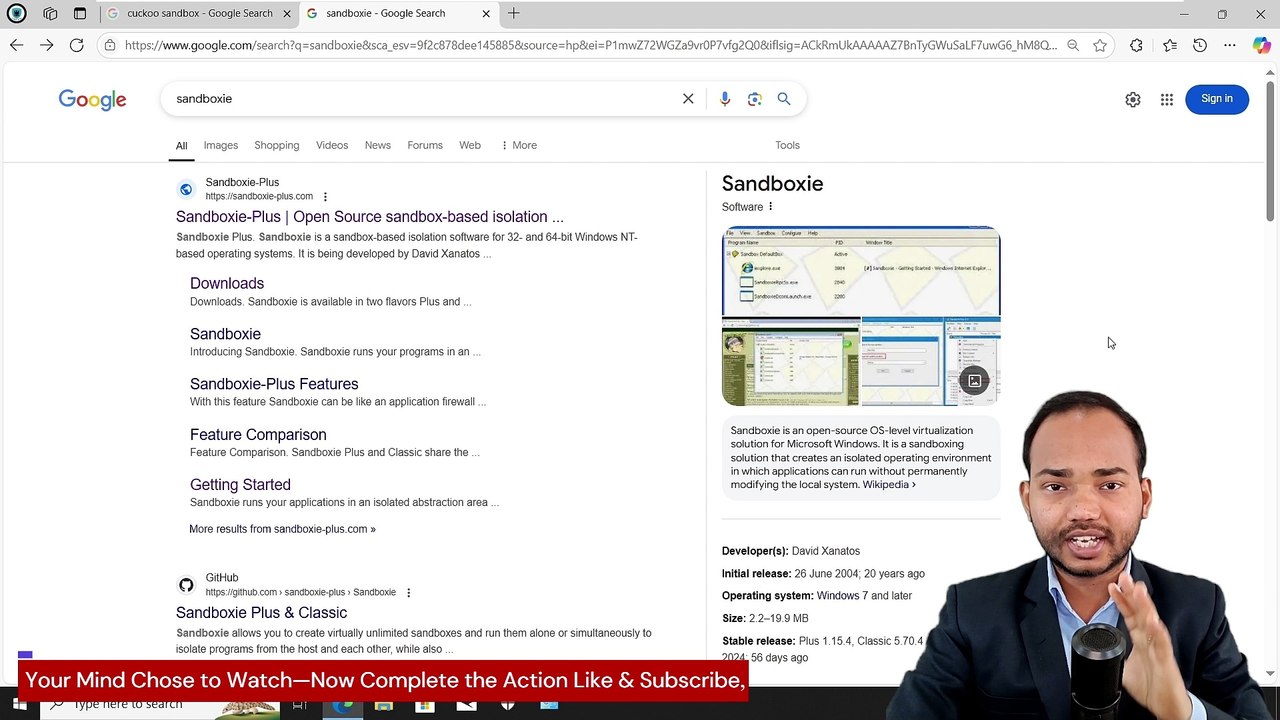Close the cuckoo sandbox tab
The width and height of the screenshot is (1280, 720).
click(x=287, y=13)
